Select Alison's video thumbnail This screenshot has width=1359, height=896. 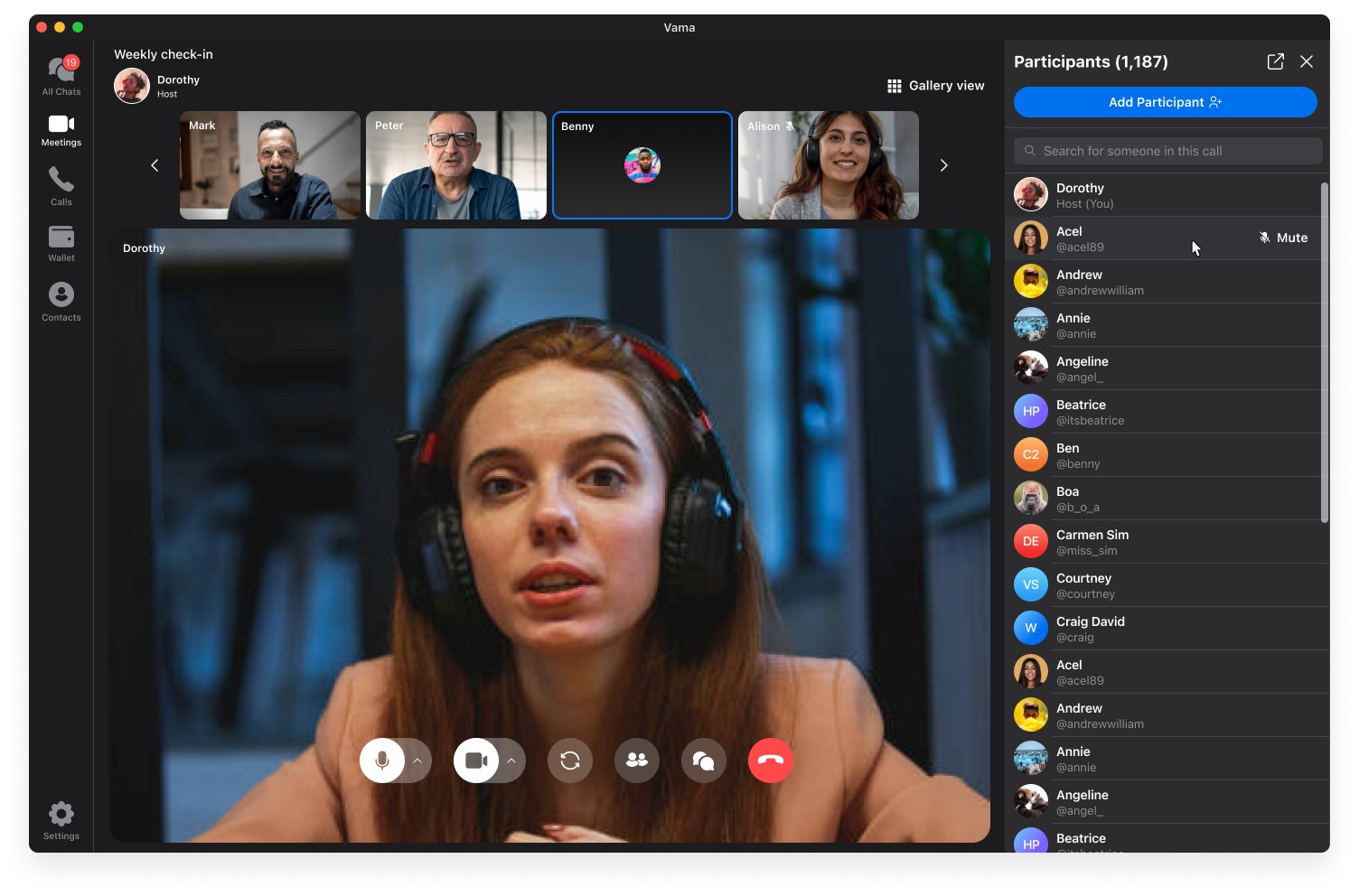pyautogui.click(x=829, y=165)
